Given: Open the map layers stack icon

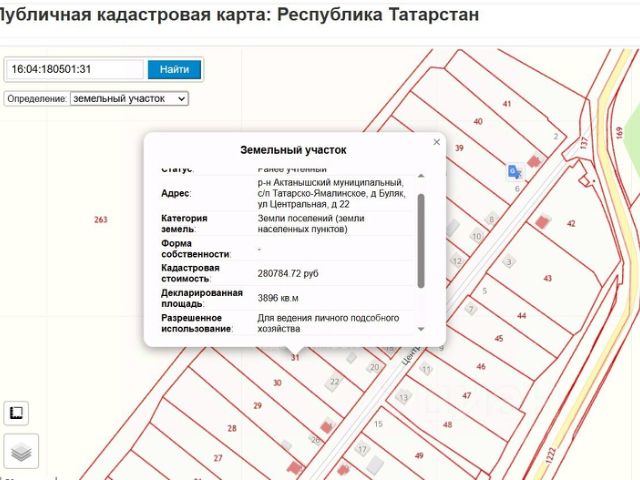Looking at the screenshot, I should pyautogui.click(x=21, y=451).
